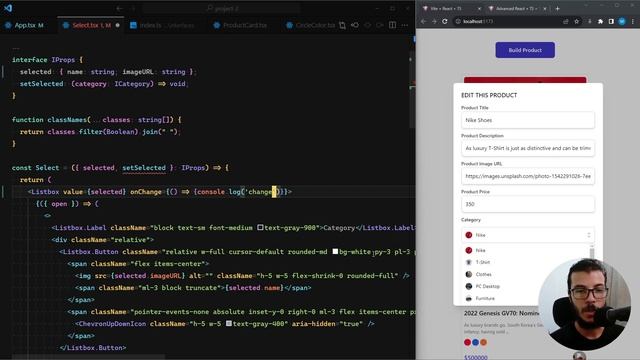Reload the localhost page

(444, 22)
